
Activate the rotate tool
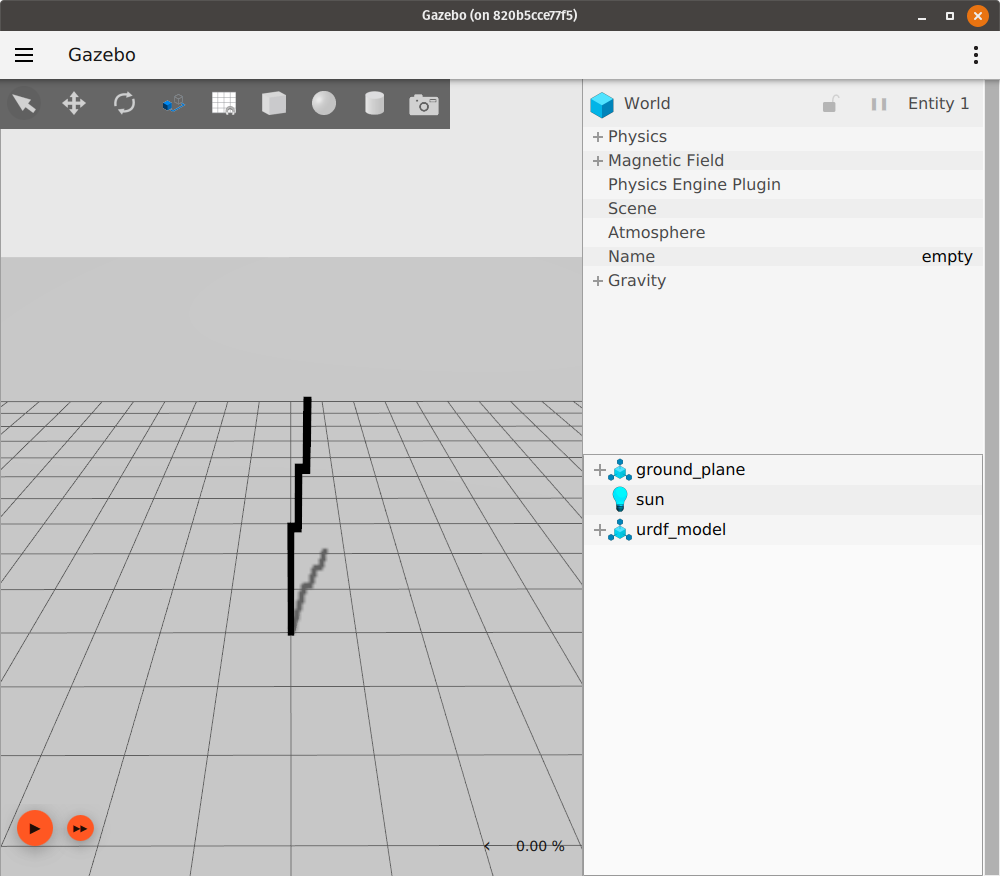[x=124, y=103]
